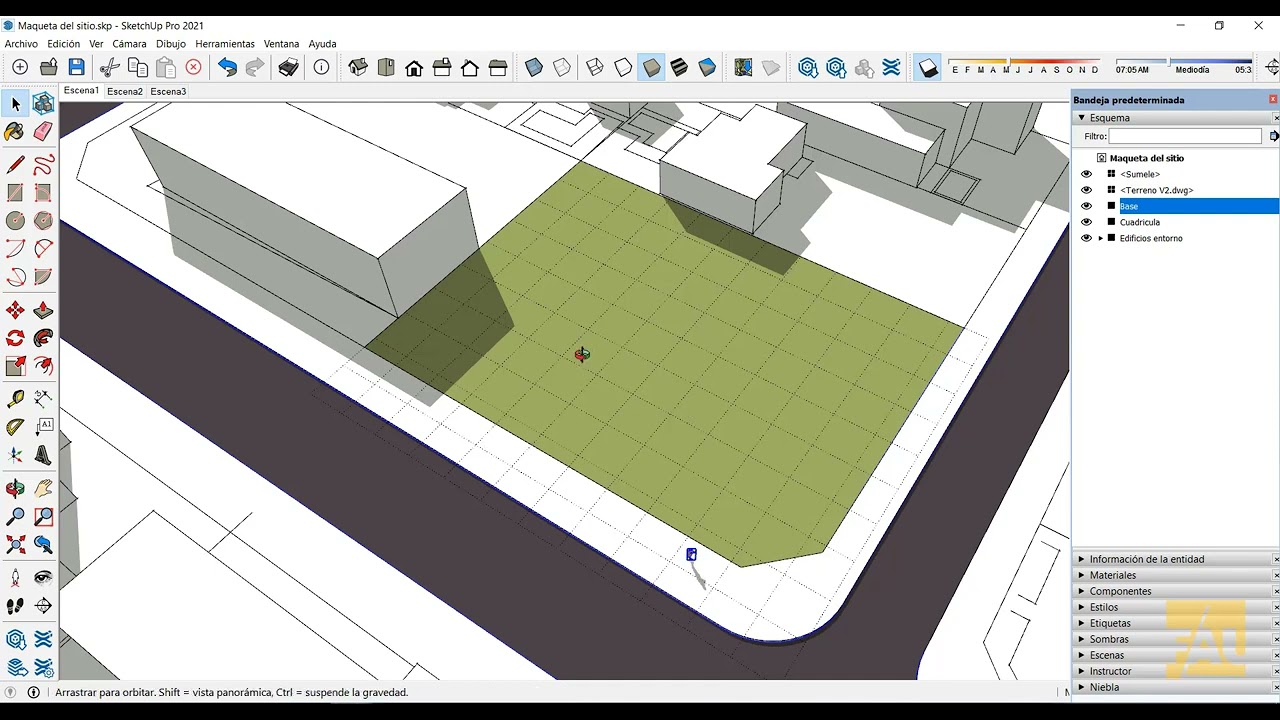Image resolution: width=1280 pixels, height=720 pixels.
Task: Open the Archivo menu
Action: (x=21, y=44)
